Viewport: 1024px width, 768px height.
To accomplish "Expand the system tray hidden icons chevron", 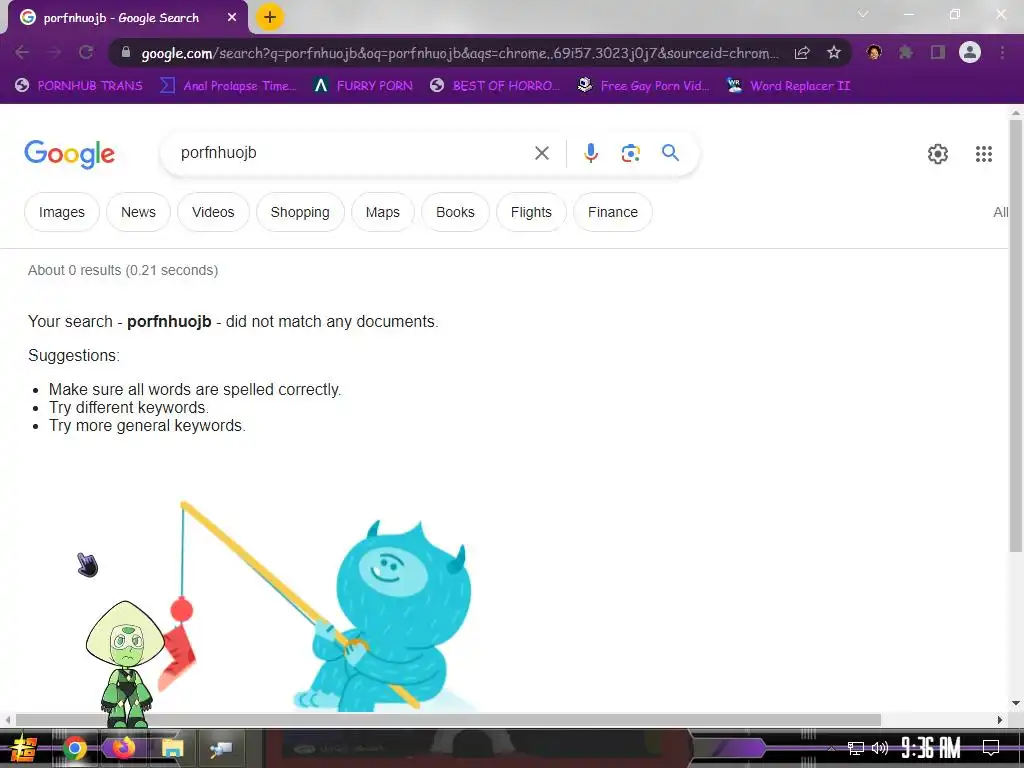I will tap(830, 748).
